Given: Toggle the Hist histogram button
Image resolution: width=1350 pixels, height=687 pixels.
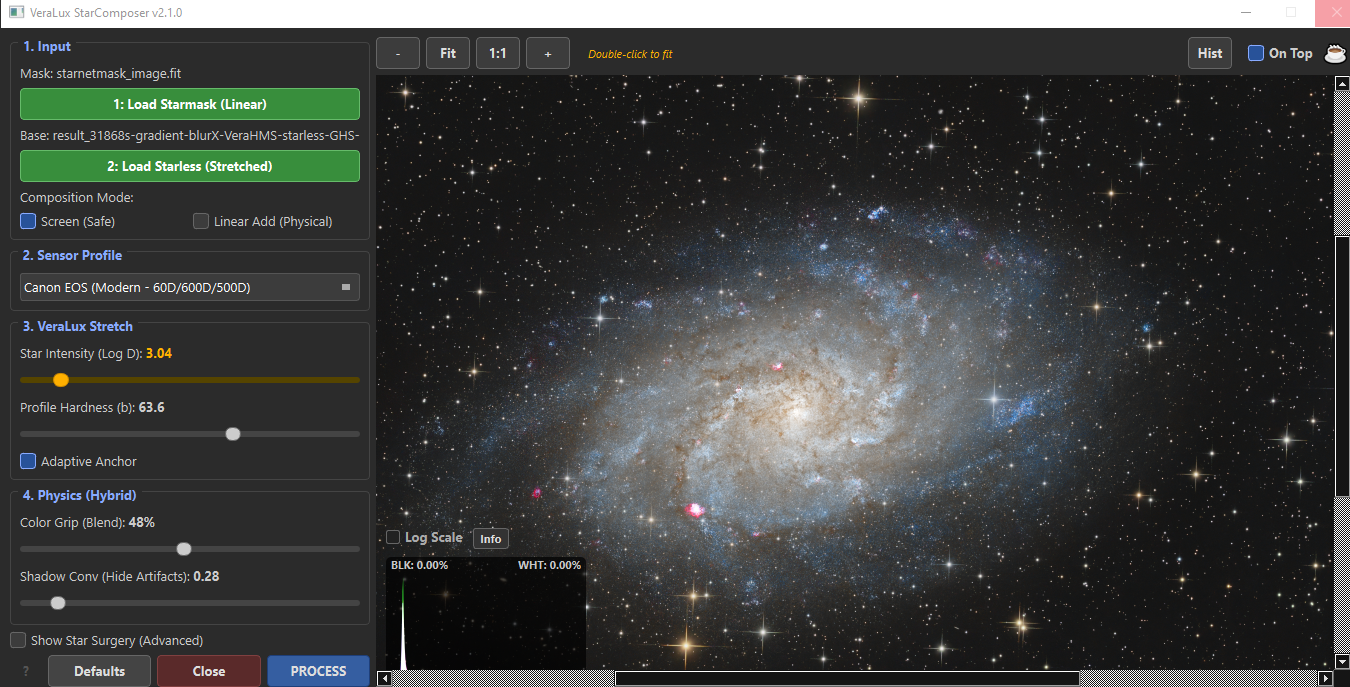Looking at the screenshot, I should [1210, 53].
